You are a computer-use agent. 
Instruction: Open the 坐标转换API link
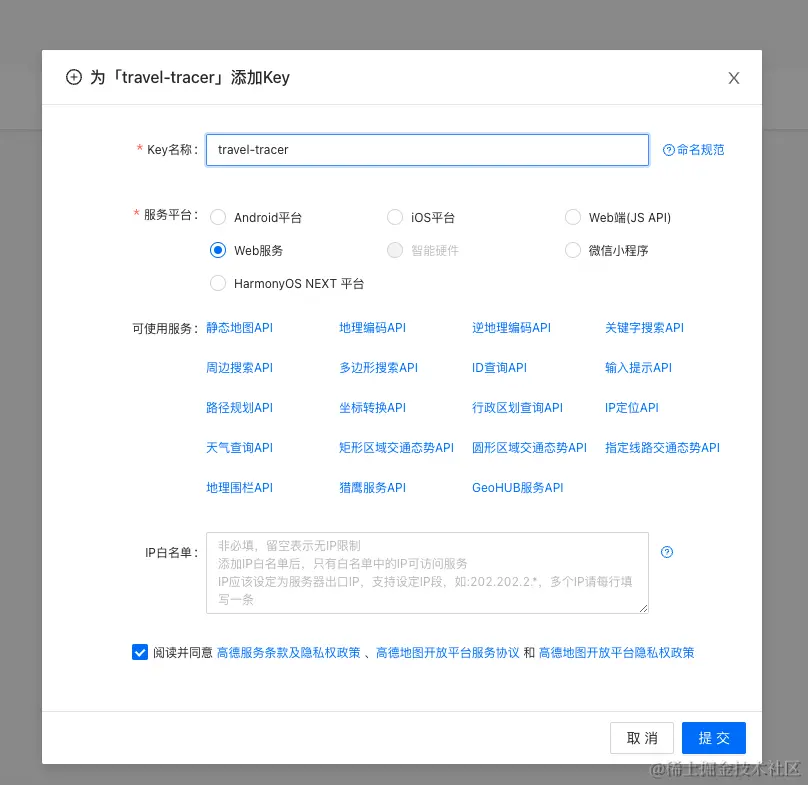(x=373, y=408)
